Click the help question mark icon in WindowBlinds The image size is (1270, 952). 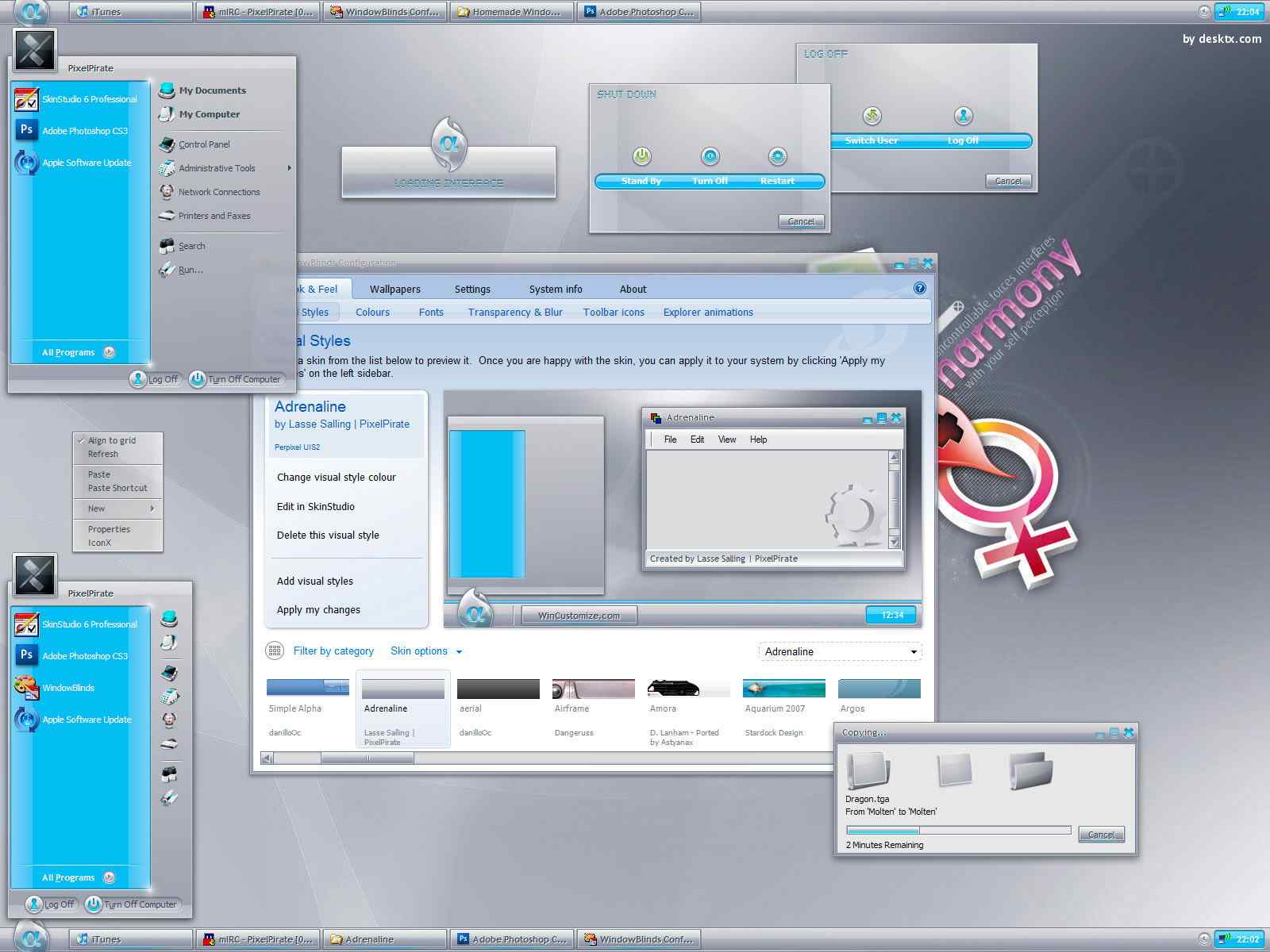click(x=919, y=289)
